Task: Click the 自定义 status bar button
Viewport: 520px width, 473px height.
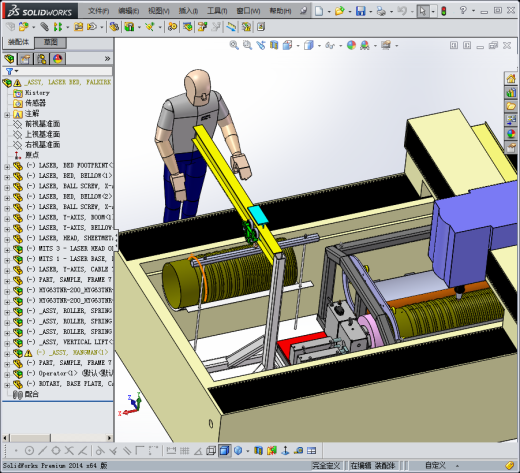Action: coord(435,465)
